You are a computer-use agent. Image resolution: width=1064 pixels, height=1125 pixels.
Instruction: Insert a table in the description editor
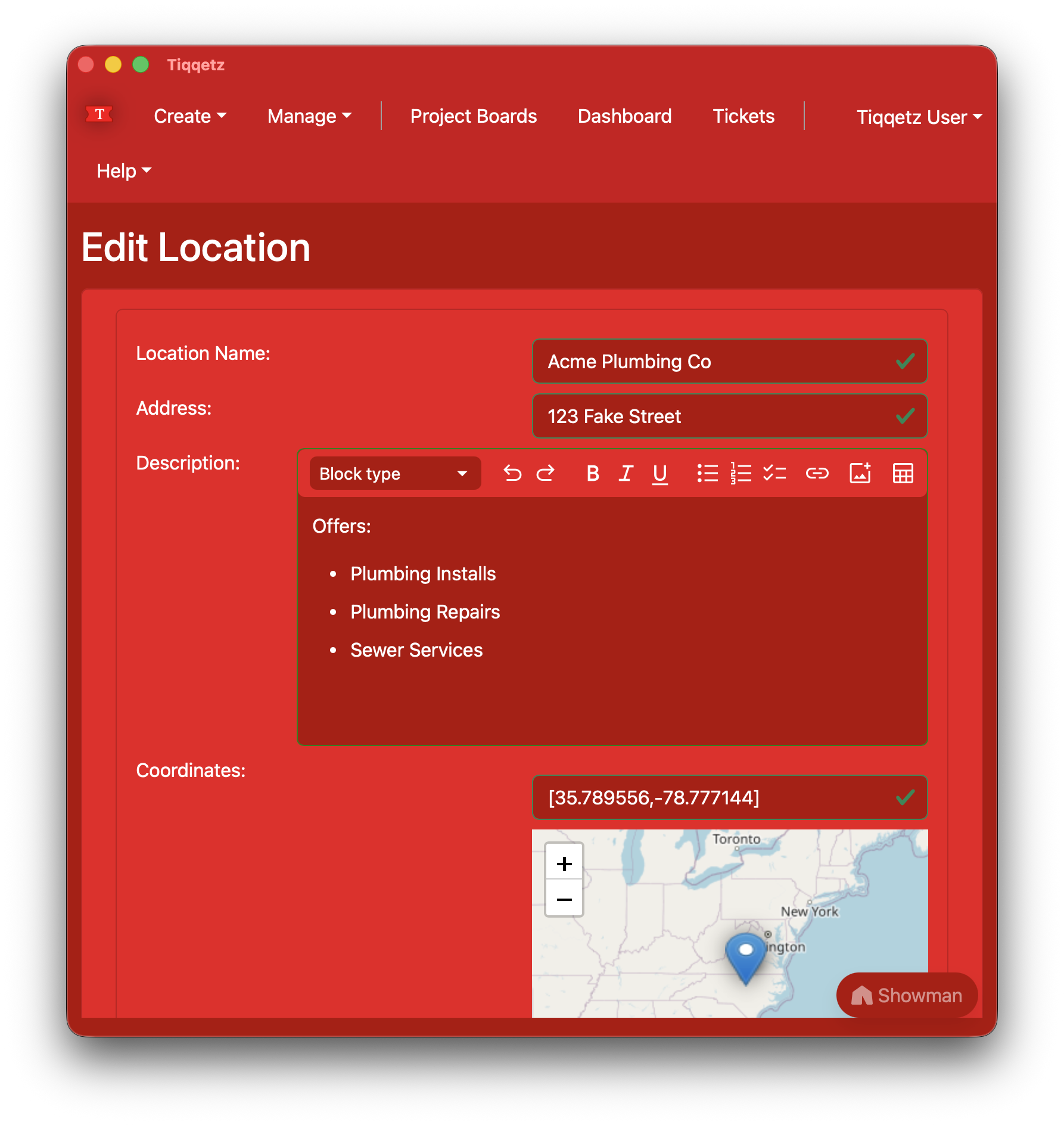pos(903,473)
